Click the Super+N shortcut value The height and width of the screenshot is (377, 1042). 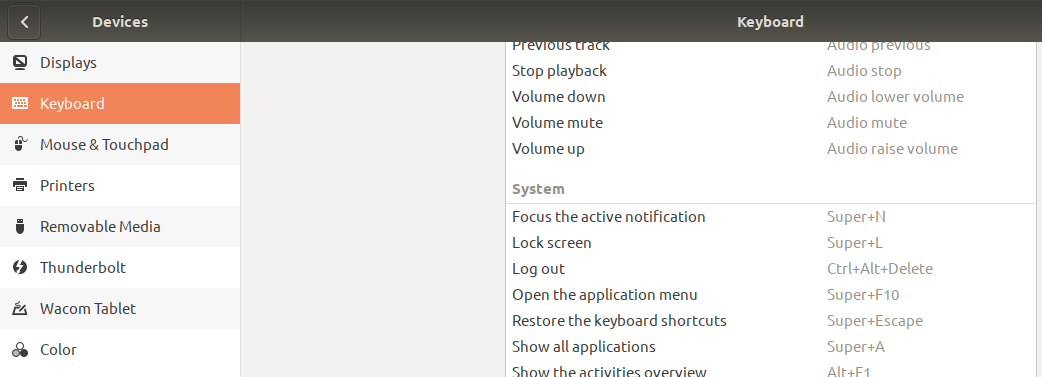(856, 217)
